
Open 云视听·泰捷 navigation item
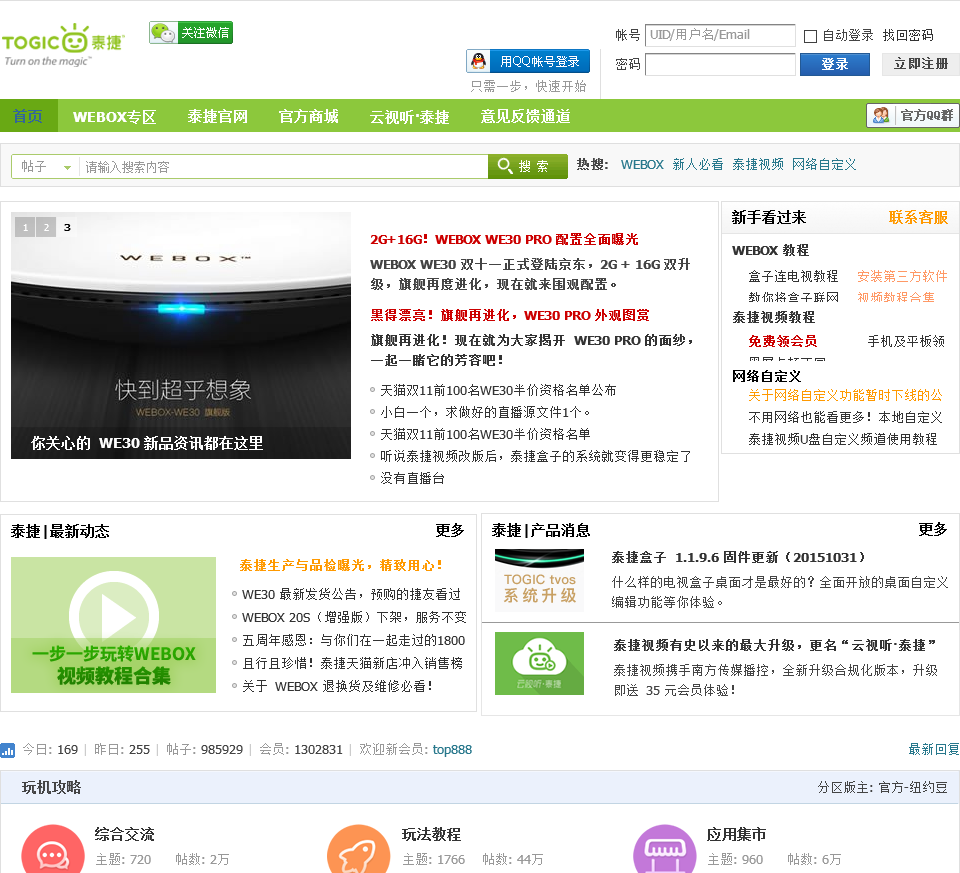410,116
